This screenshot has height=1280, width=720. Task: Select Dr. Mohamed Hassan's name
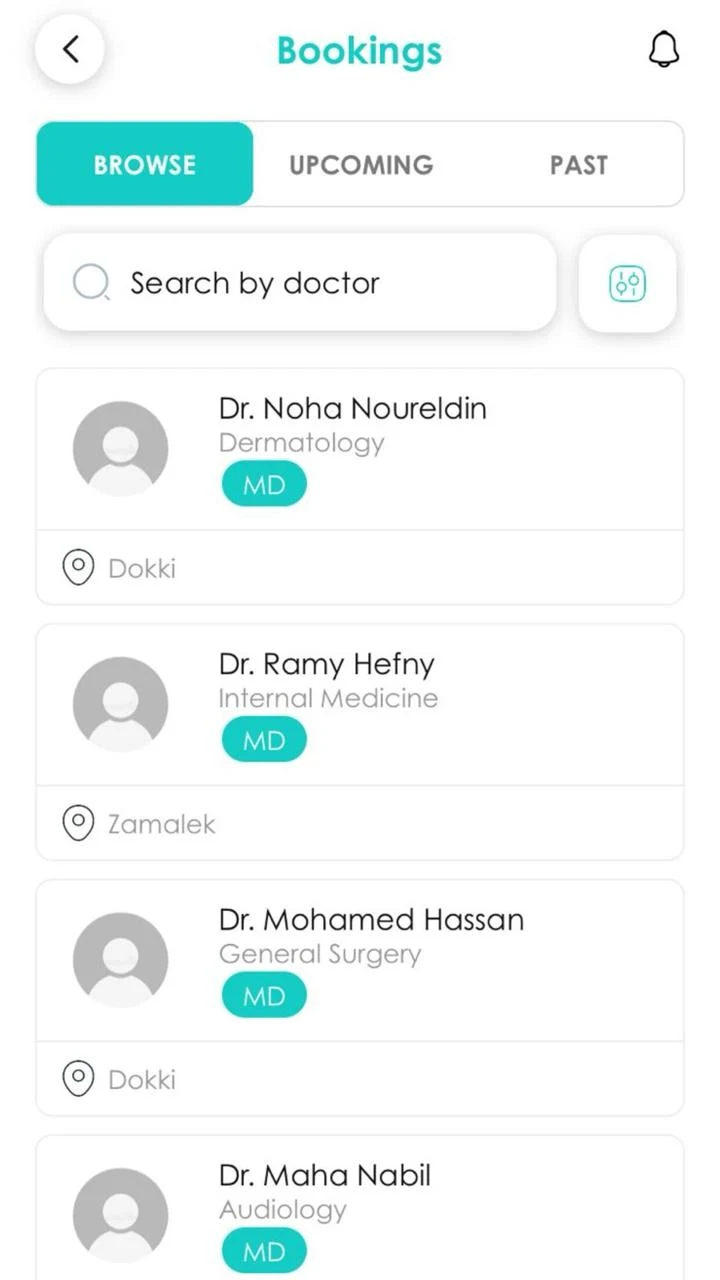tap(371, 919)
